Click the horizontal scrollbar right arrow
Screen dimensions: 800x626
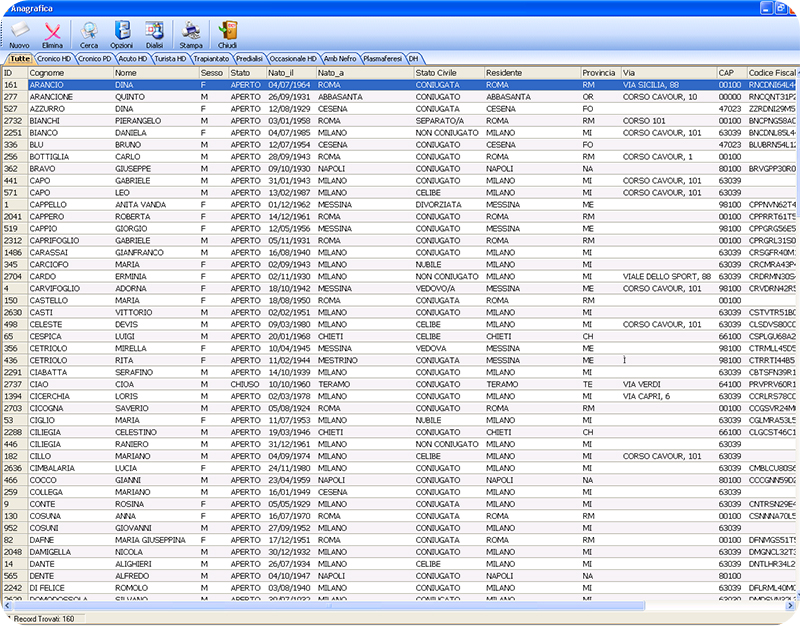791,606
